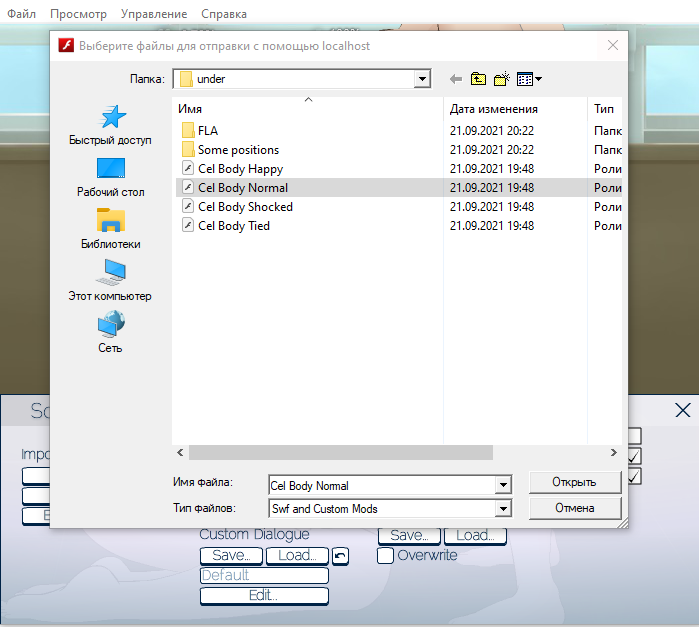This screenshot has height=627, width=699.
Task: Expand the Имя файла dropdown arrow
Action: point(502,486)
